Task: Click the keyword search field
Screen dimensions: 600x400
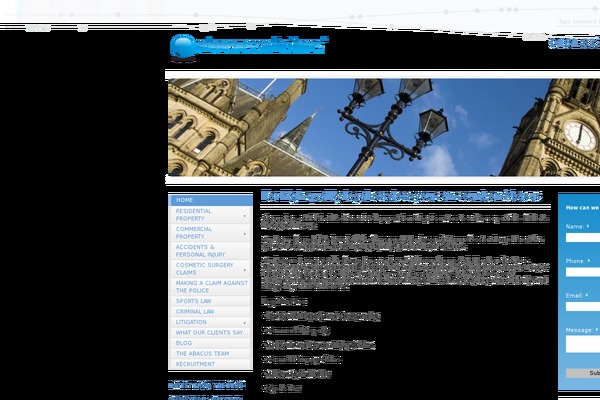Action: [579, 22]
